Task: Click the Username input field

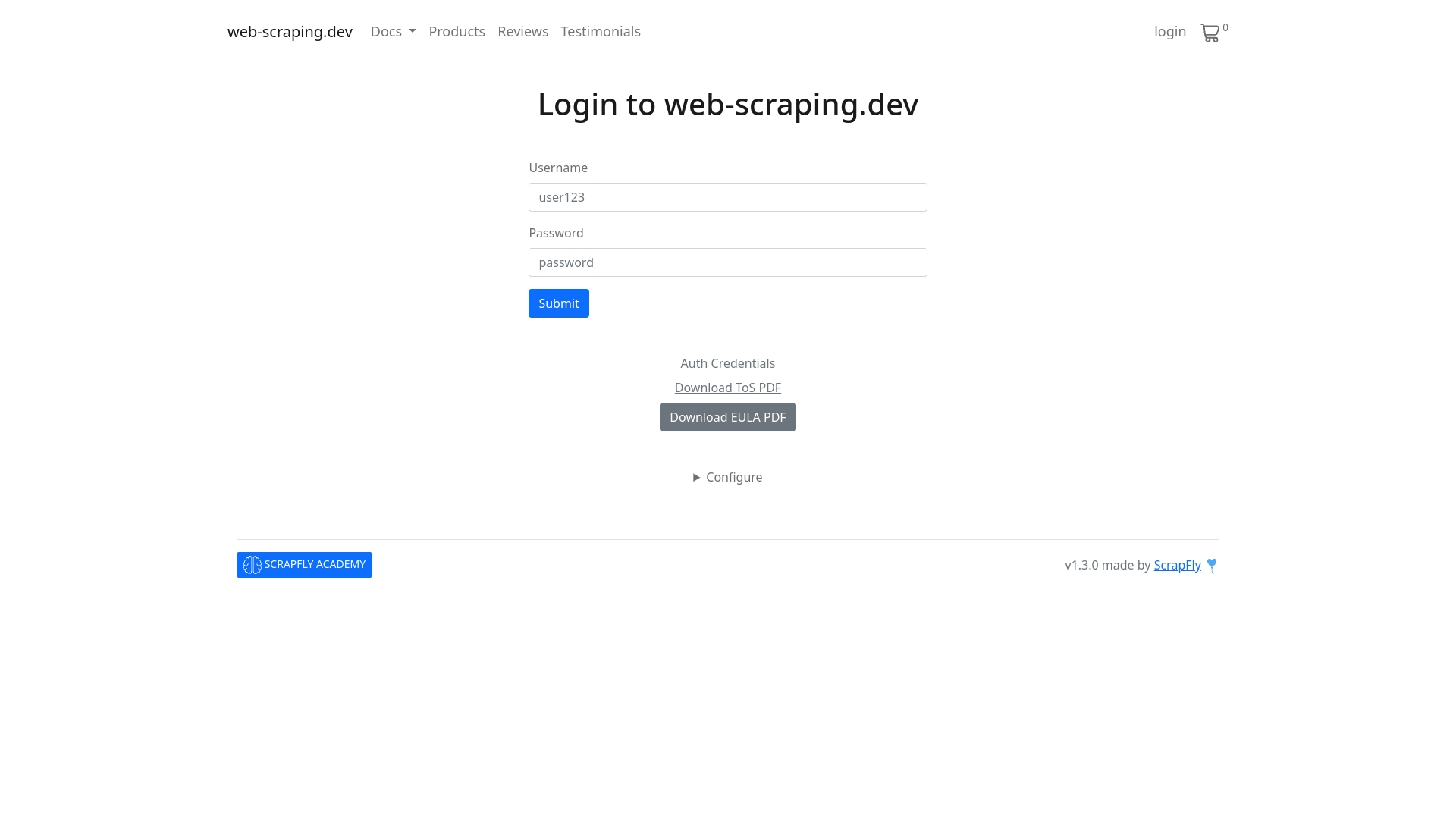Action: tap(728, 197)
